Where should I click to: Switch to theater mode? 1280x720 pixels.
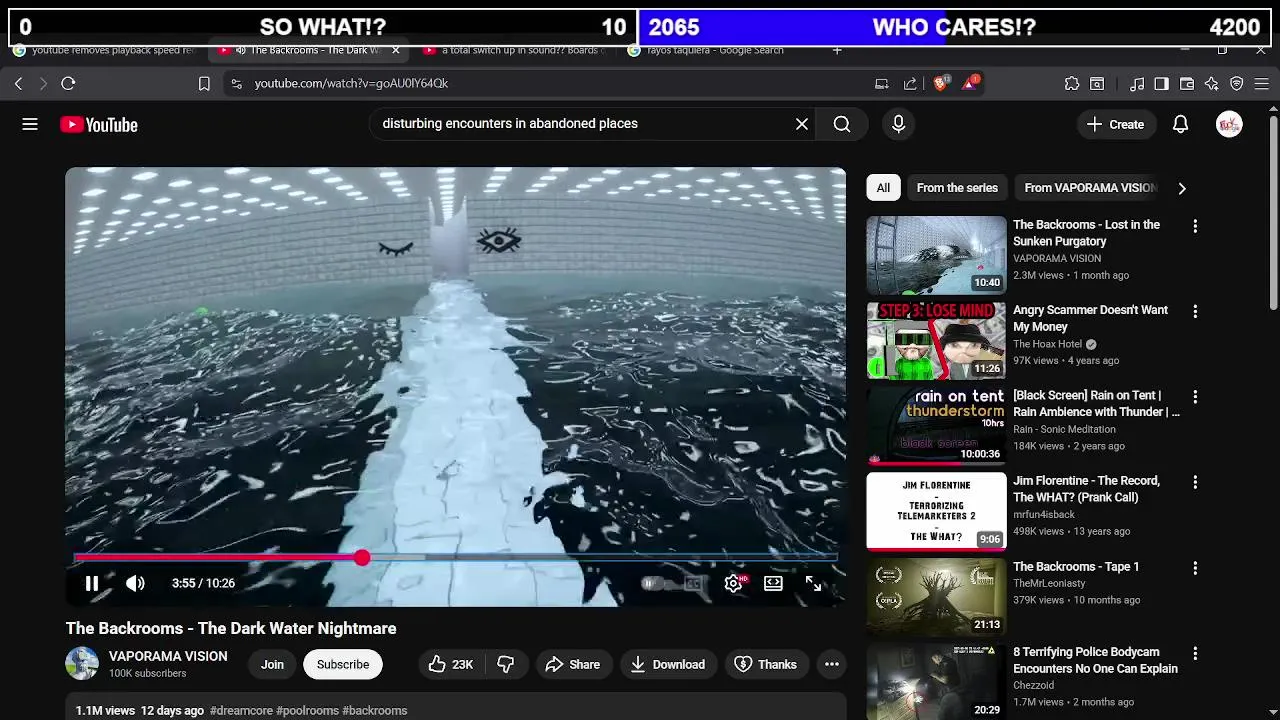tap(773, 583)
